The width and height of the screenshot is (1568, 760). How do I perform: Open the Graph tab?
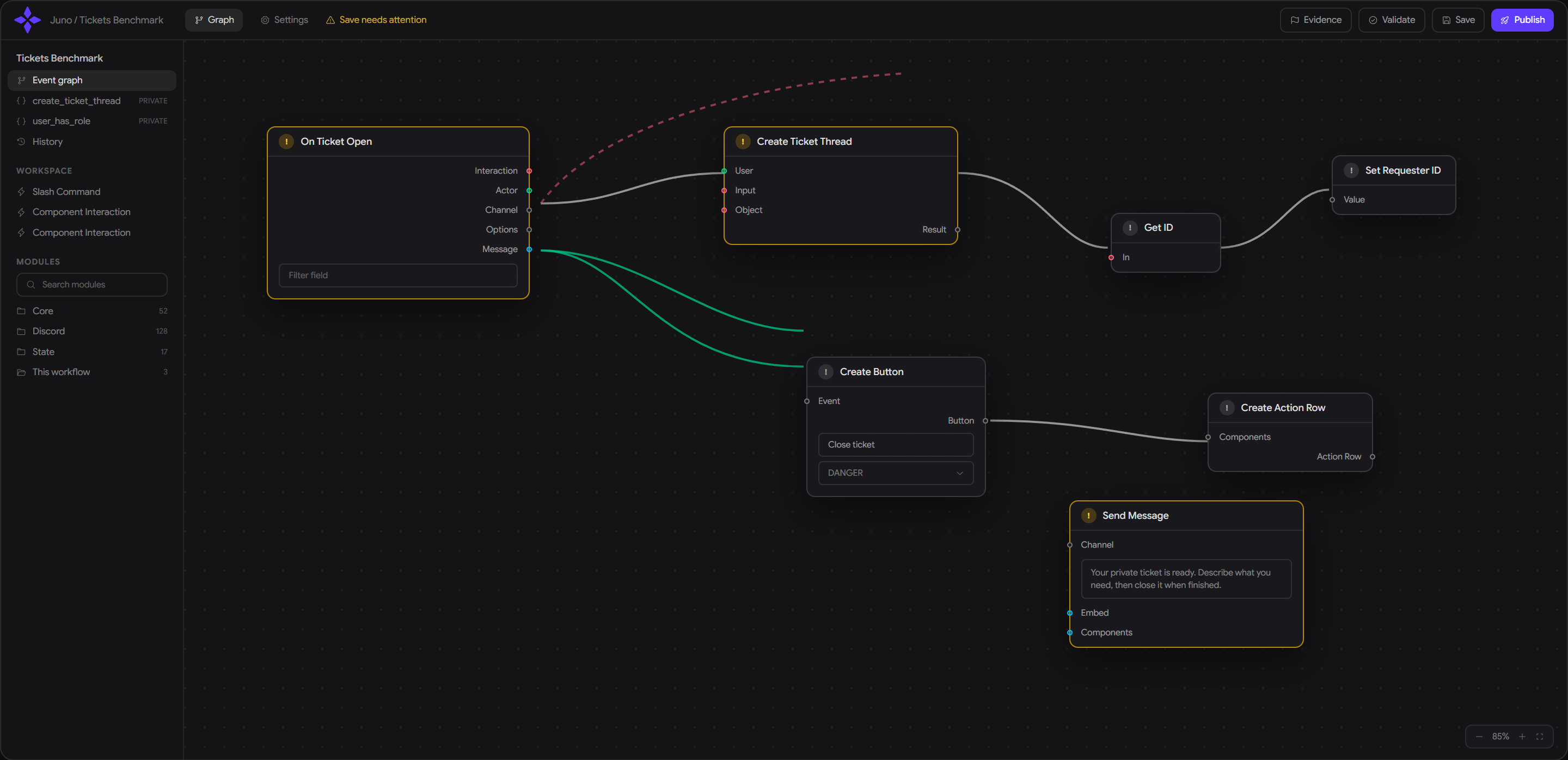[213, 20]
